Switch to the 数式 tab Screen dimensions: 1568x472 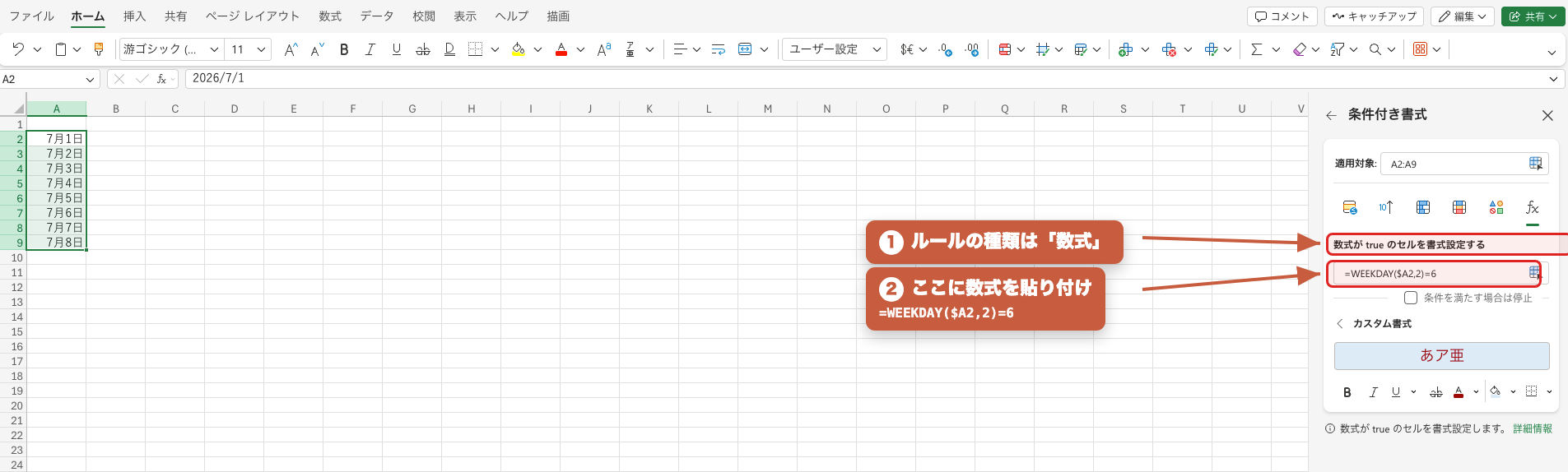[330, 16]
